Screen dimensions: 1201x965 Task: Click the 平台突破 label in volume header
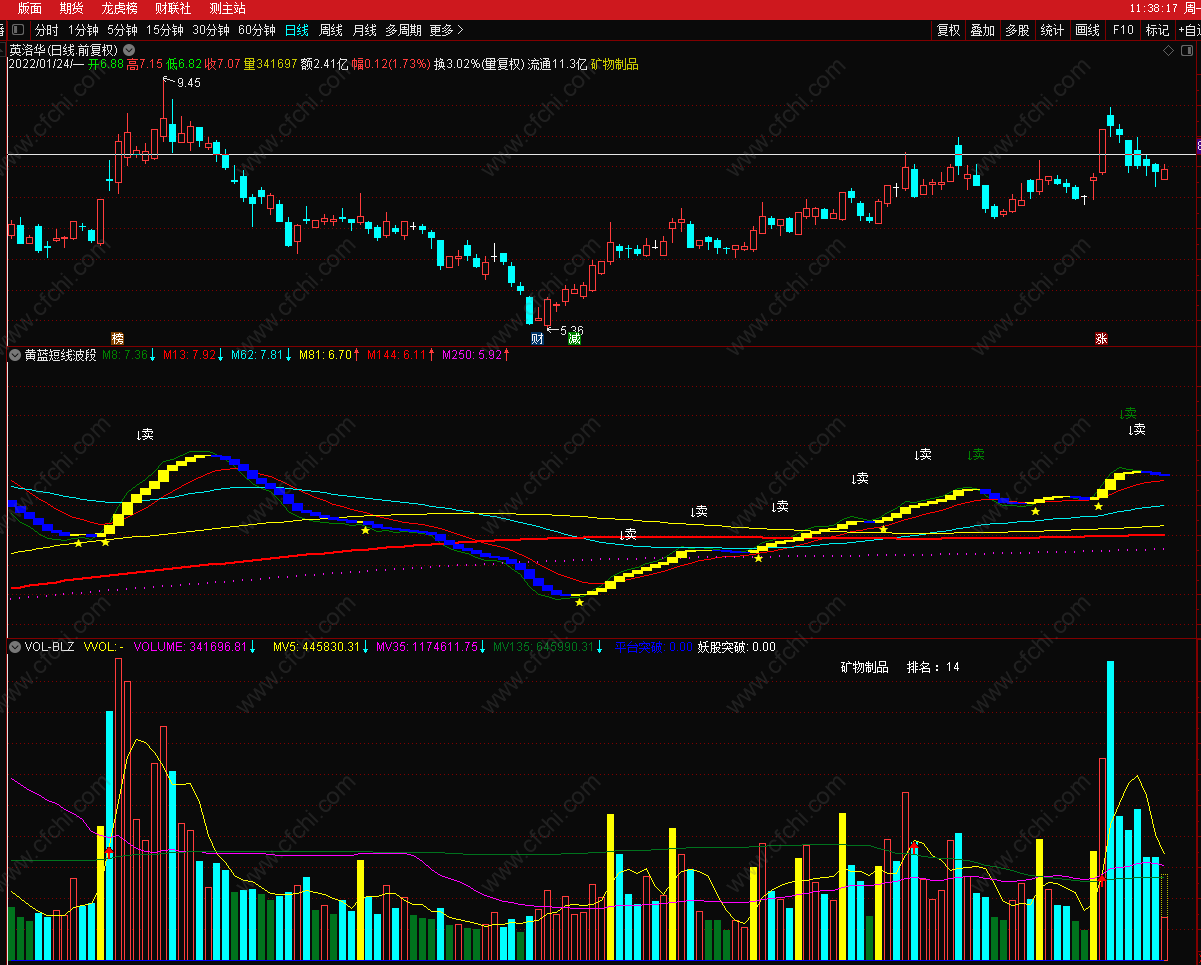tap(638, 647)
